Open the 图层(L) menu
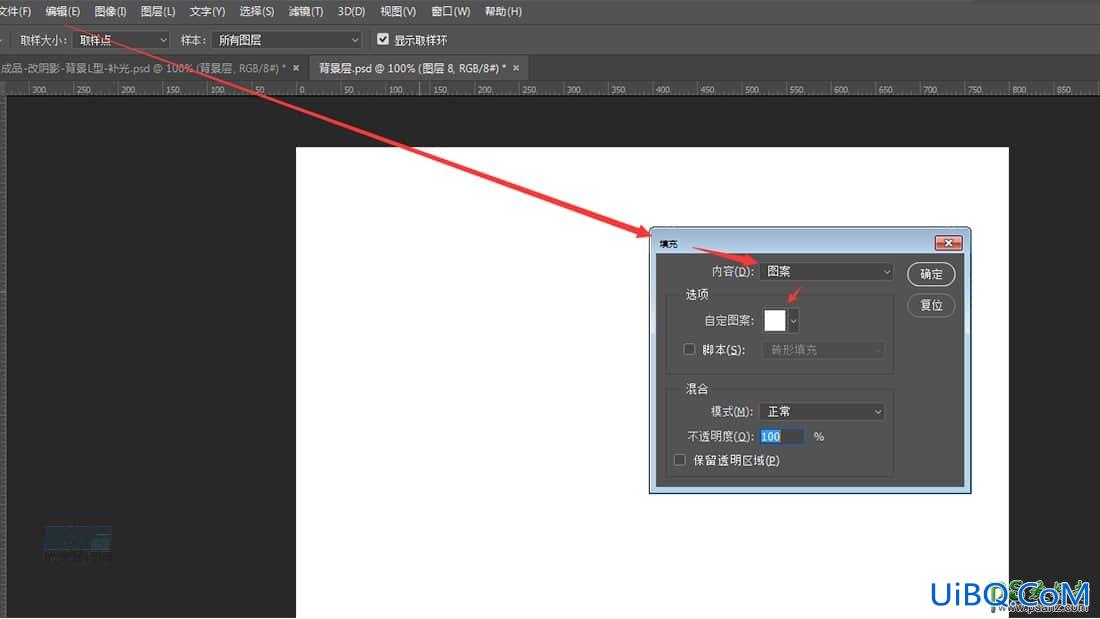The width and height of the screenshot is (1100, 619). [157, 11]
